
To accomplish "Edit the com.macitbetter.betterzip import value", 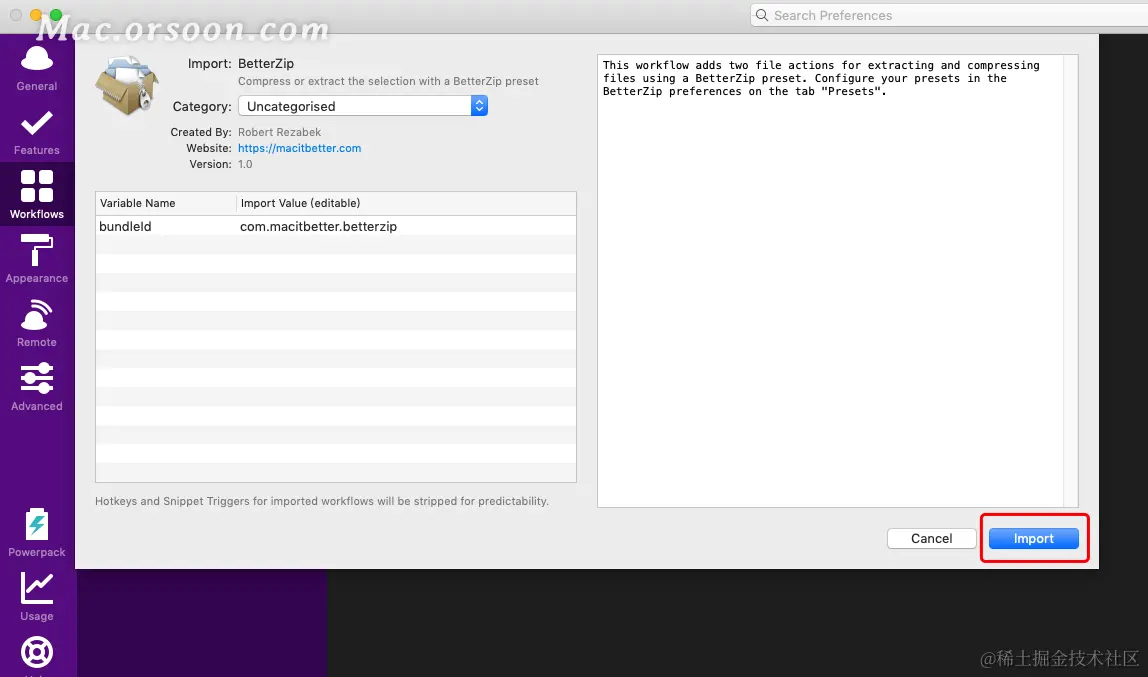I will click(318, 227).
